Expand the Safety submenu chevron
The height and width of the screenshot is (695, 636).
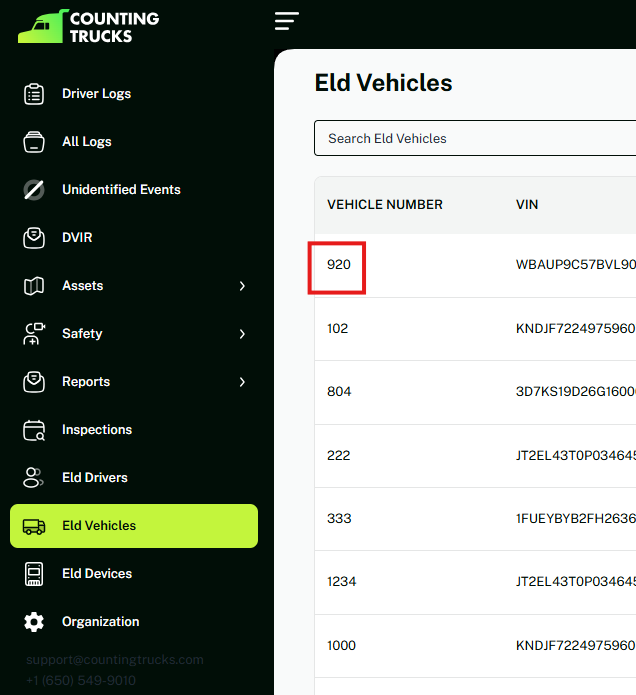tap(242, 334)
